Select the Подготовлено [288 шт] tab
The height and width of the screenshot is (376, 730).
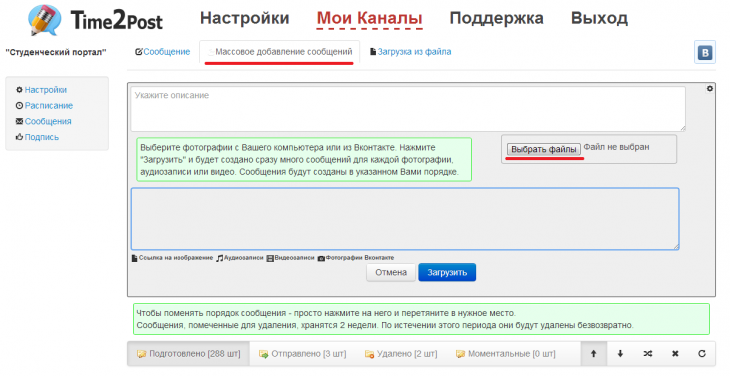tap(189, 354)
